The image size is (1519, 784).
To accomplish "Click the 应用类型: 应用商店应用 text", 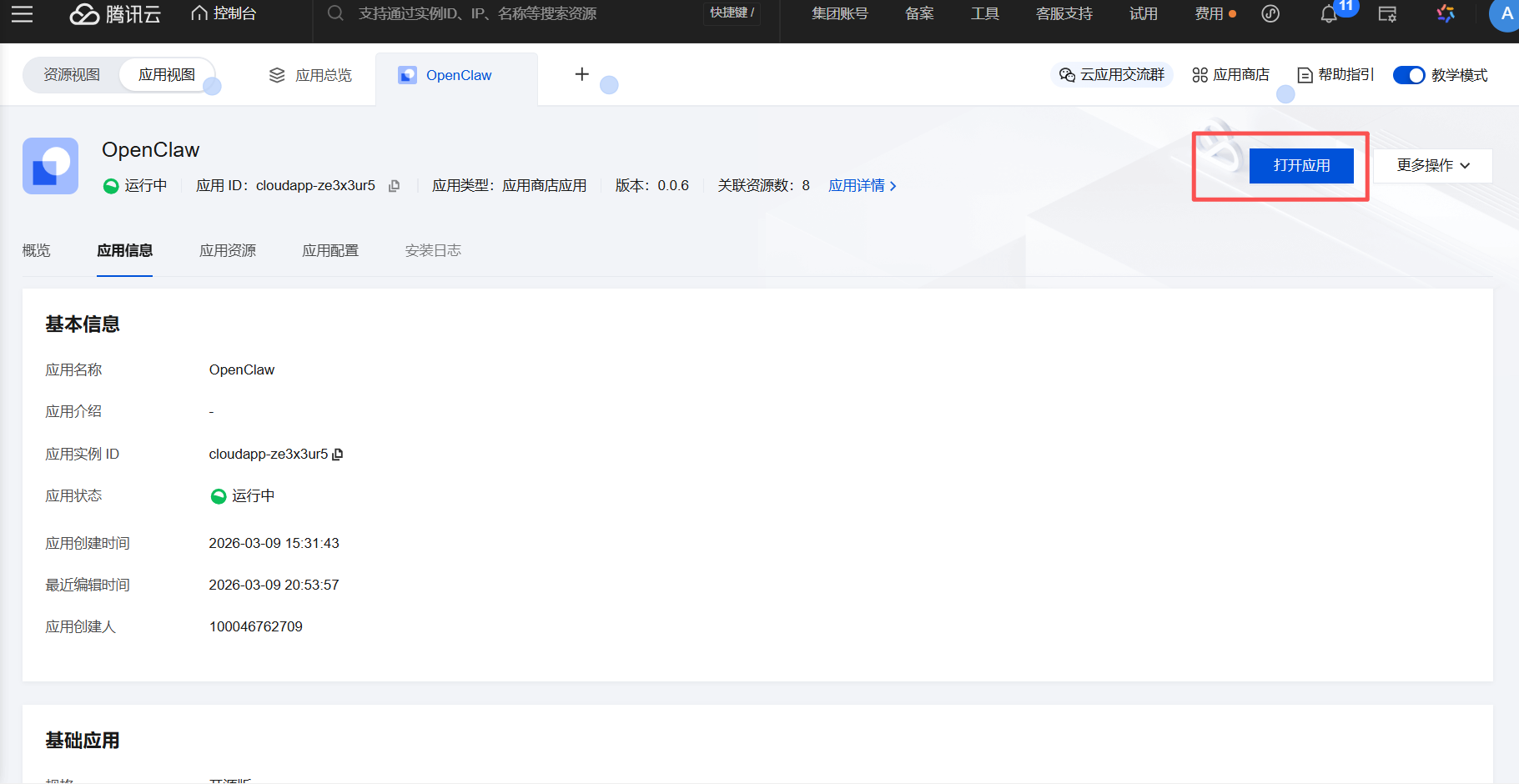I will point(509,186).
